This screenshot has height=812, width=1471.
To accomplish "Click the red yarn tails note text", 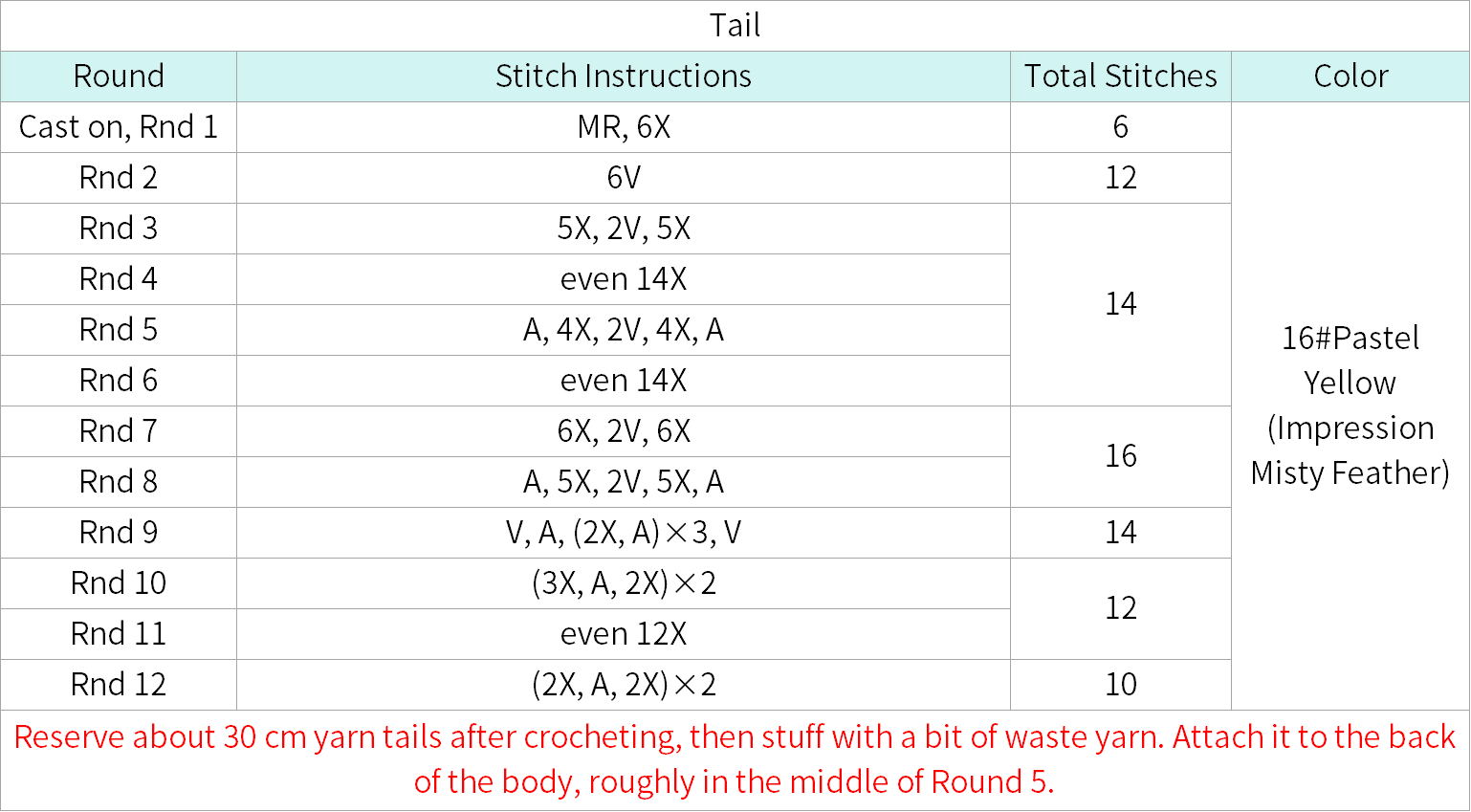I will click(x=735, y=759).
